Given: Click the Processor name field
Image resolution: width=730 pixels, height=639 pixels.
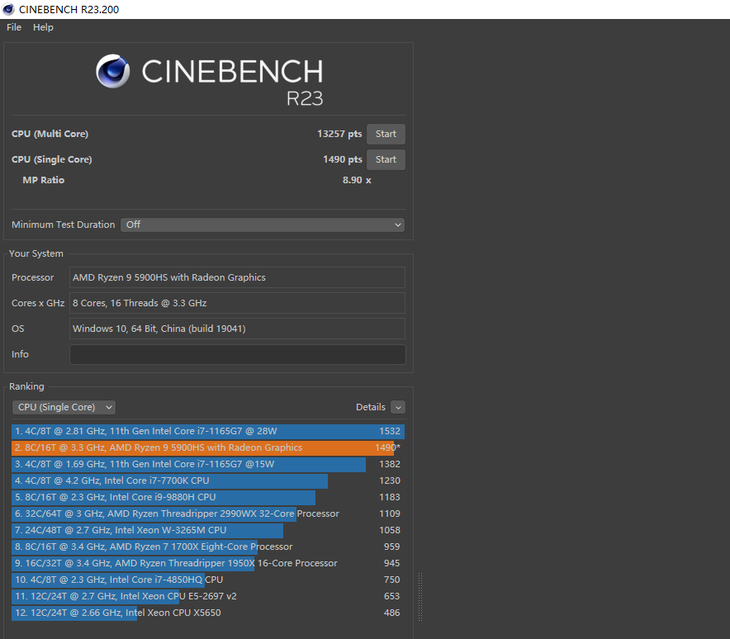Looking at the screenshot, I should click(237, 278).
